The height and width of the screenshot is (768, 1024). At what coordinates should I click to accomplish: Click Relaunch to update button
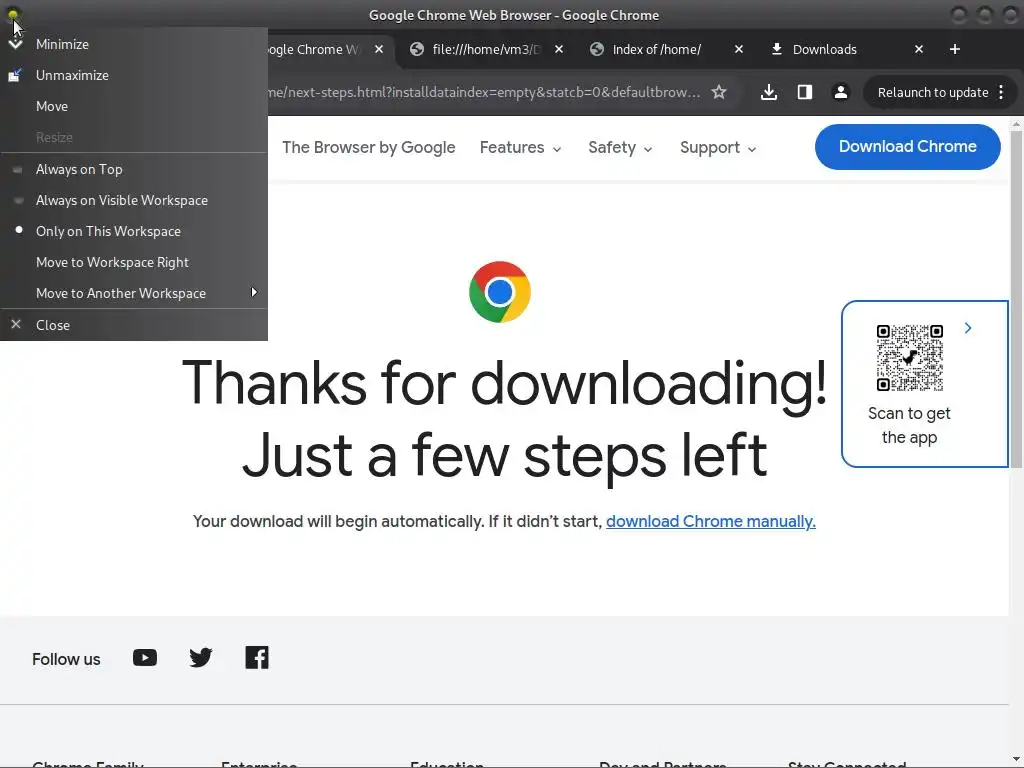click(933, 93)
